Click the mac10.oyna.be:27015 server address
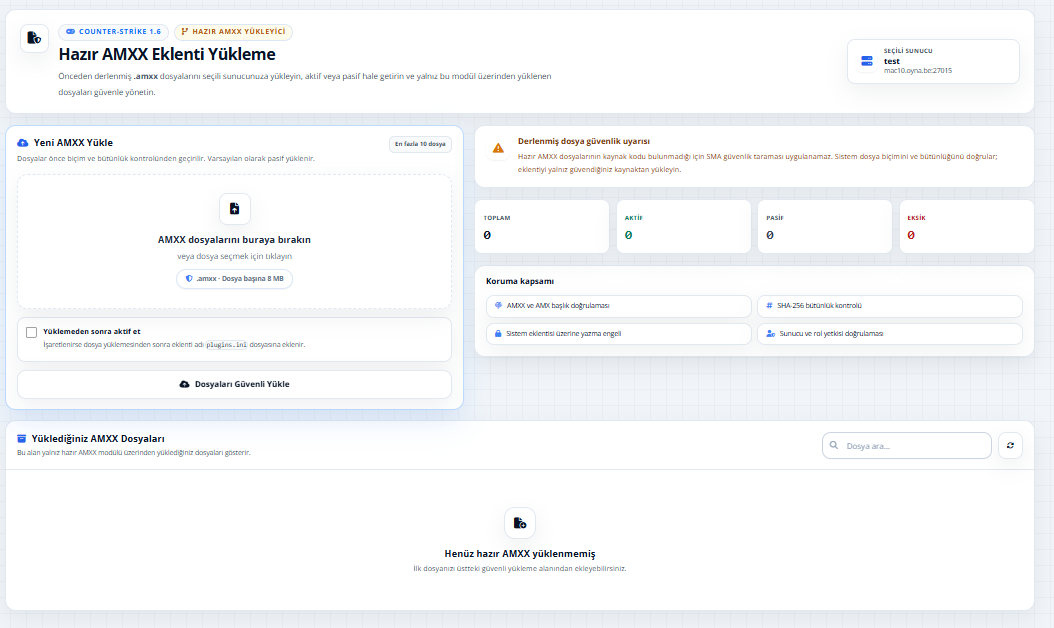This screenshot has height=628, width=1054. click(x=918, y=71)
